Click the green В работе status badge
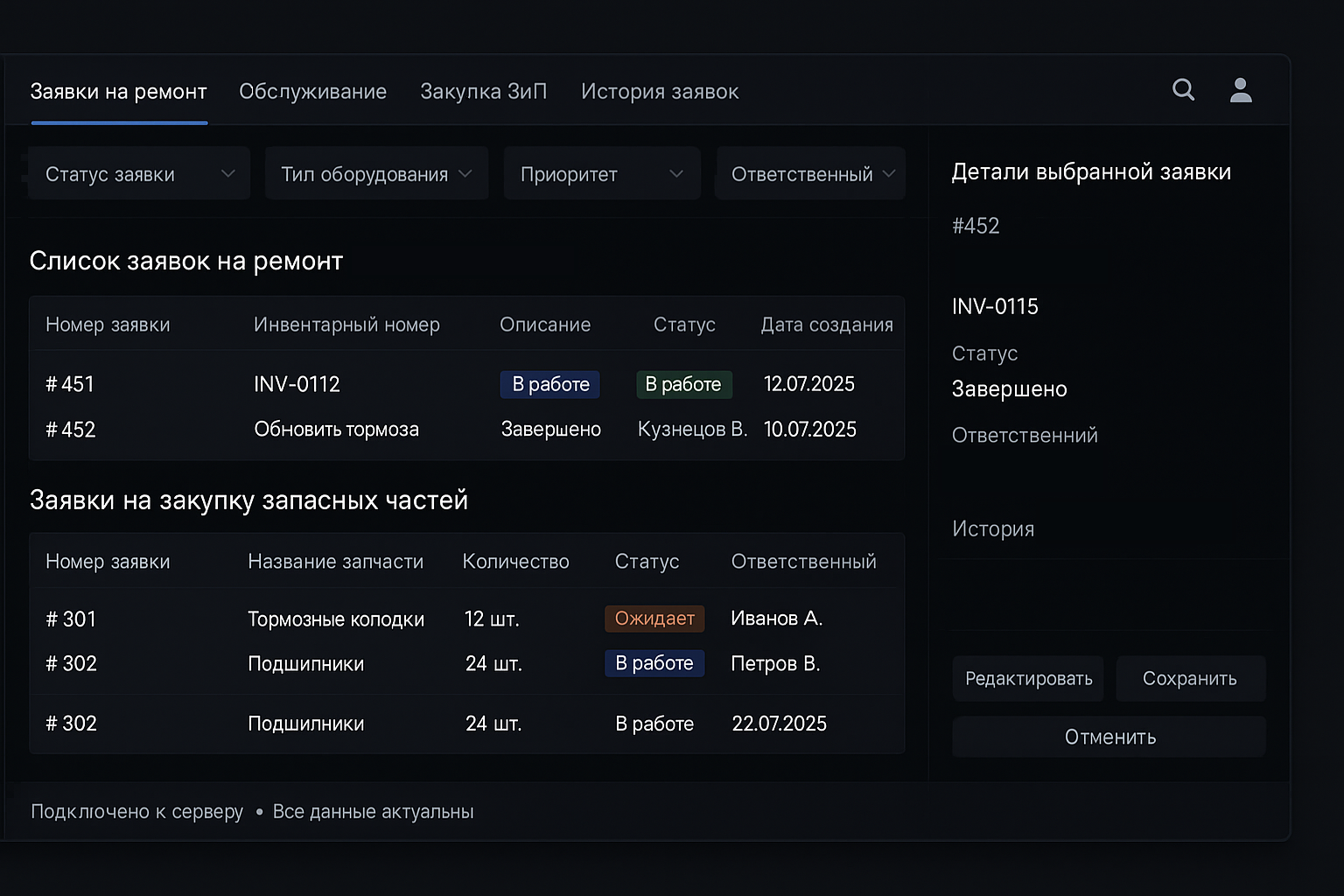Viewport: 1344px width, 896px height. 683,384
